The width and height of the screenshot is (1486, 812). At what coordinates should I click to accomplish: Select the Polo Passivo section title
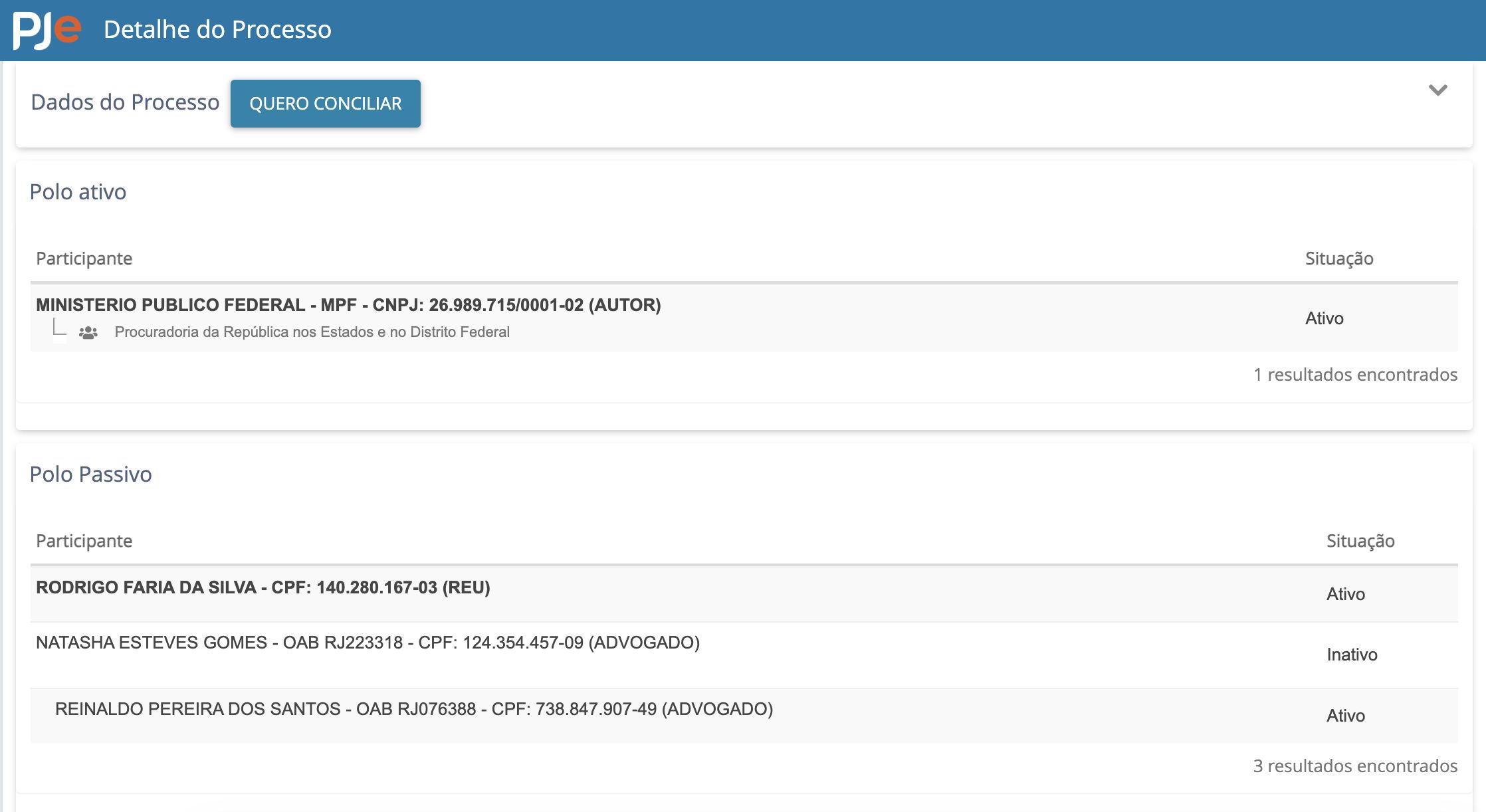[x=90, y=474]
